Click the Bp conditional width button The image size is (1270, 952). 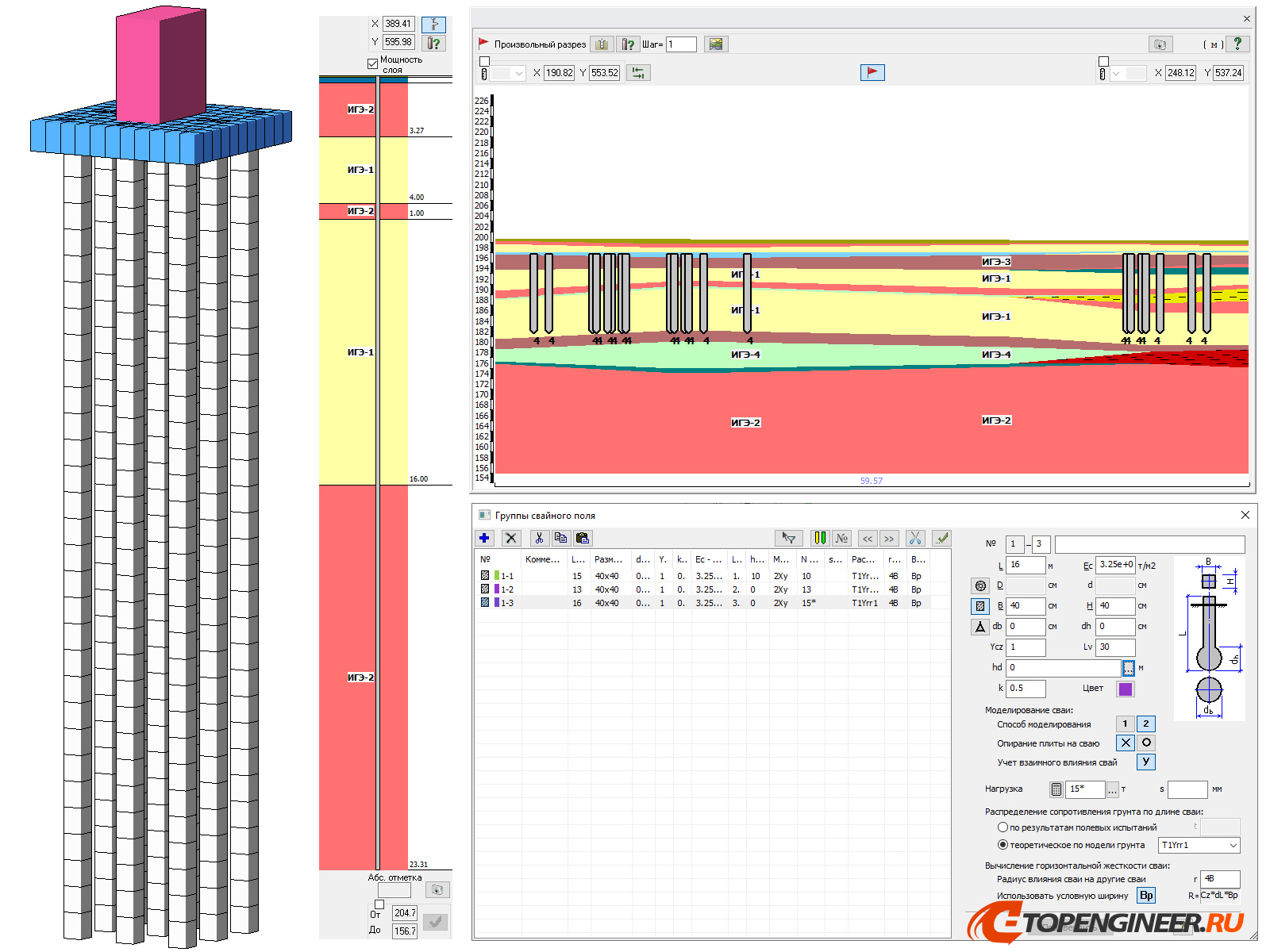tap(1146, 896)
